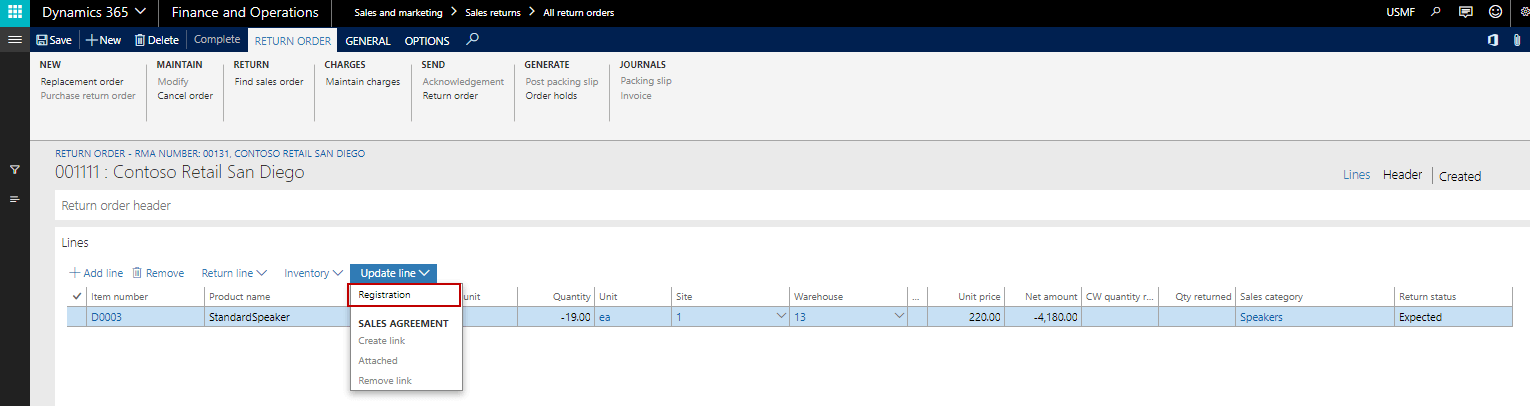Click the hamburger navigation pane icon
The image size is (1530, 406).
(14, 40)
